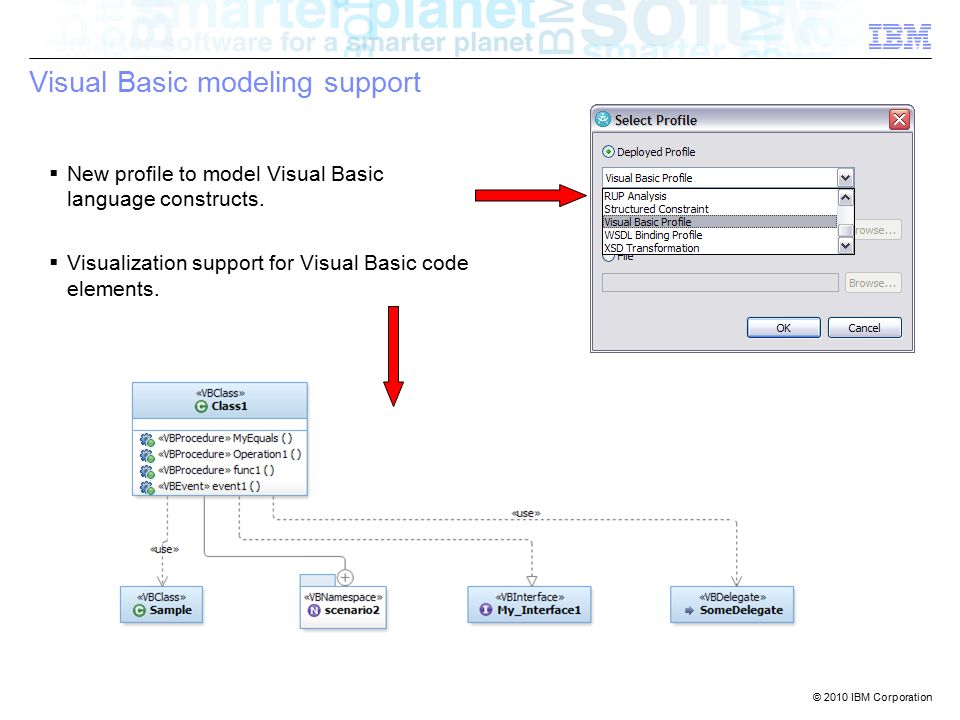Click the «use» label toward SomeDelegate

pyautogui.click(x=526, y=513)
